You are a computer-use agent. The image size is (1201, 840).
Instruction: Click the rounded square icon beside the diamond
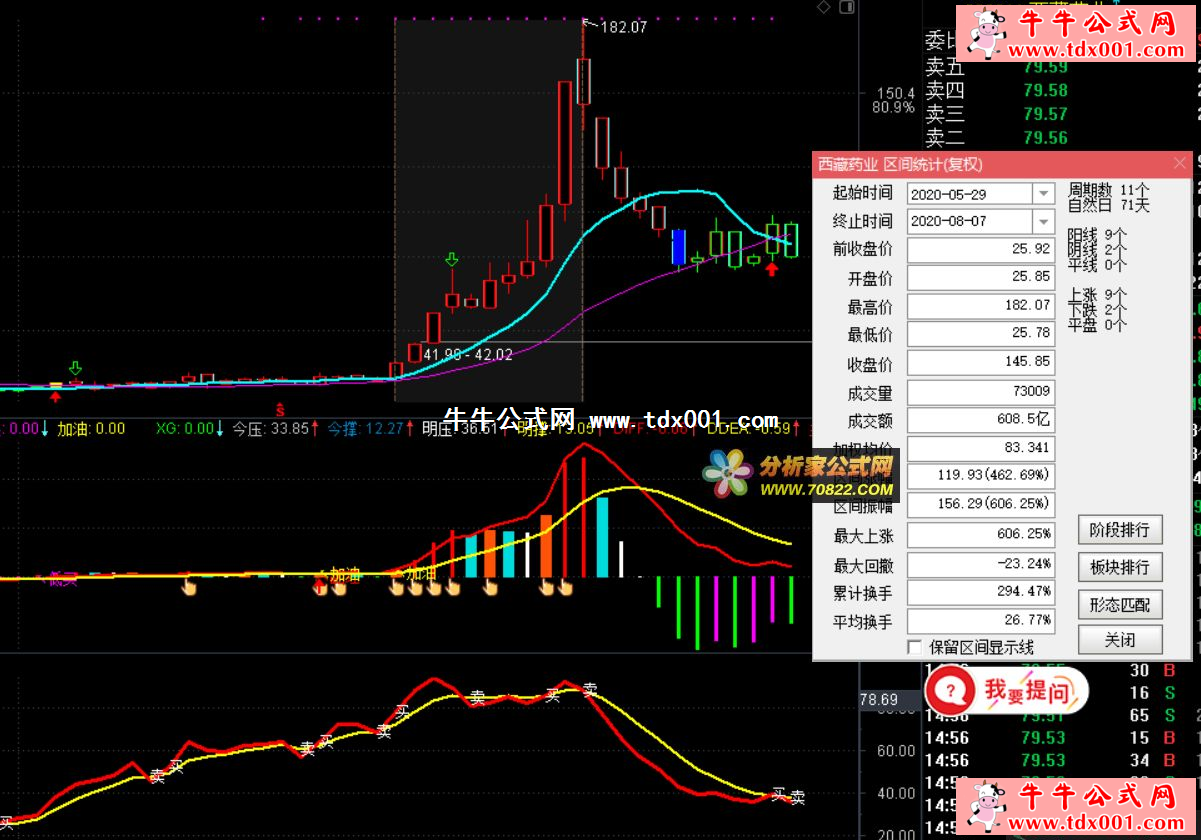click(847, 7)
